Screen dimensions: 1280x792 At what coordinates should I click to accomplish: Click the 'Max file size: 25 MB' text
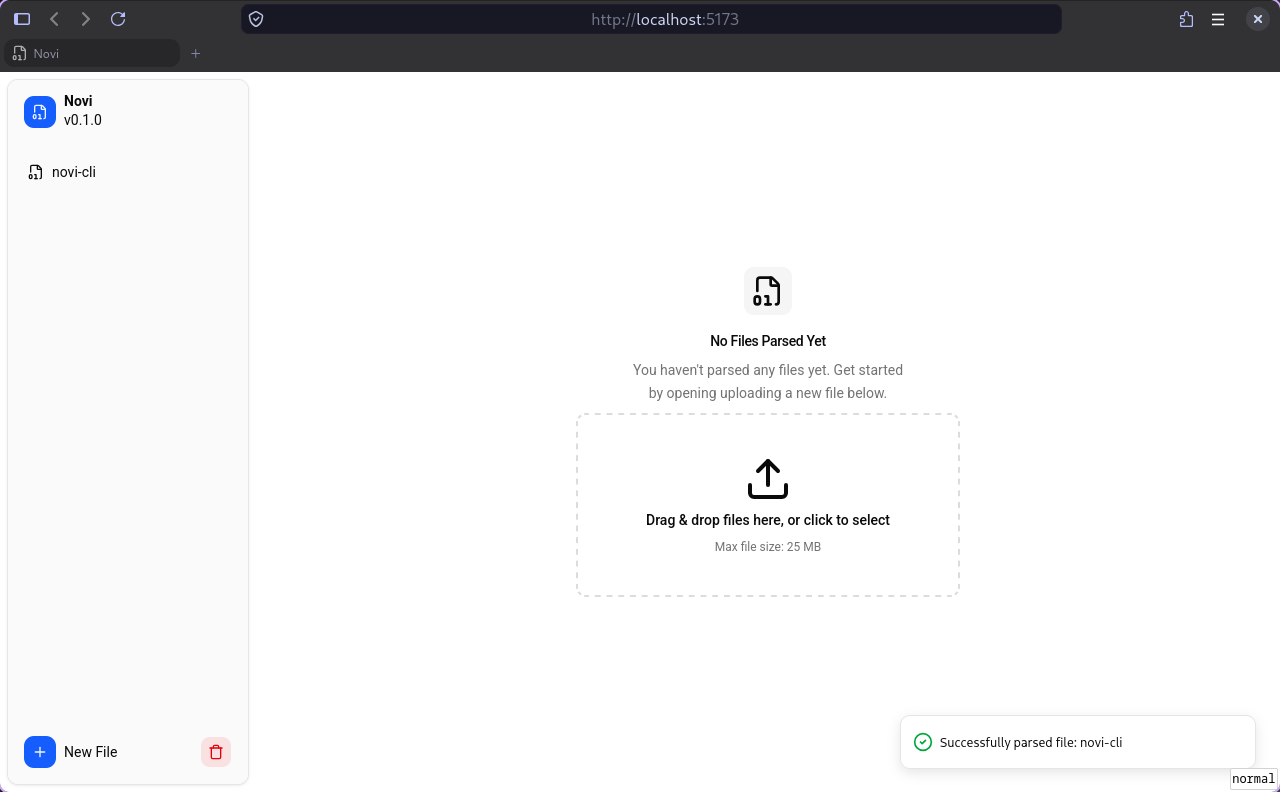[768, 547]
